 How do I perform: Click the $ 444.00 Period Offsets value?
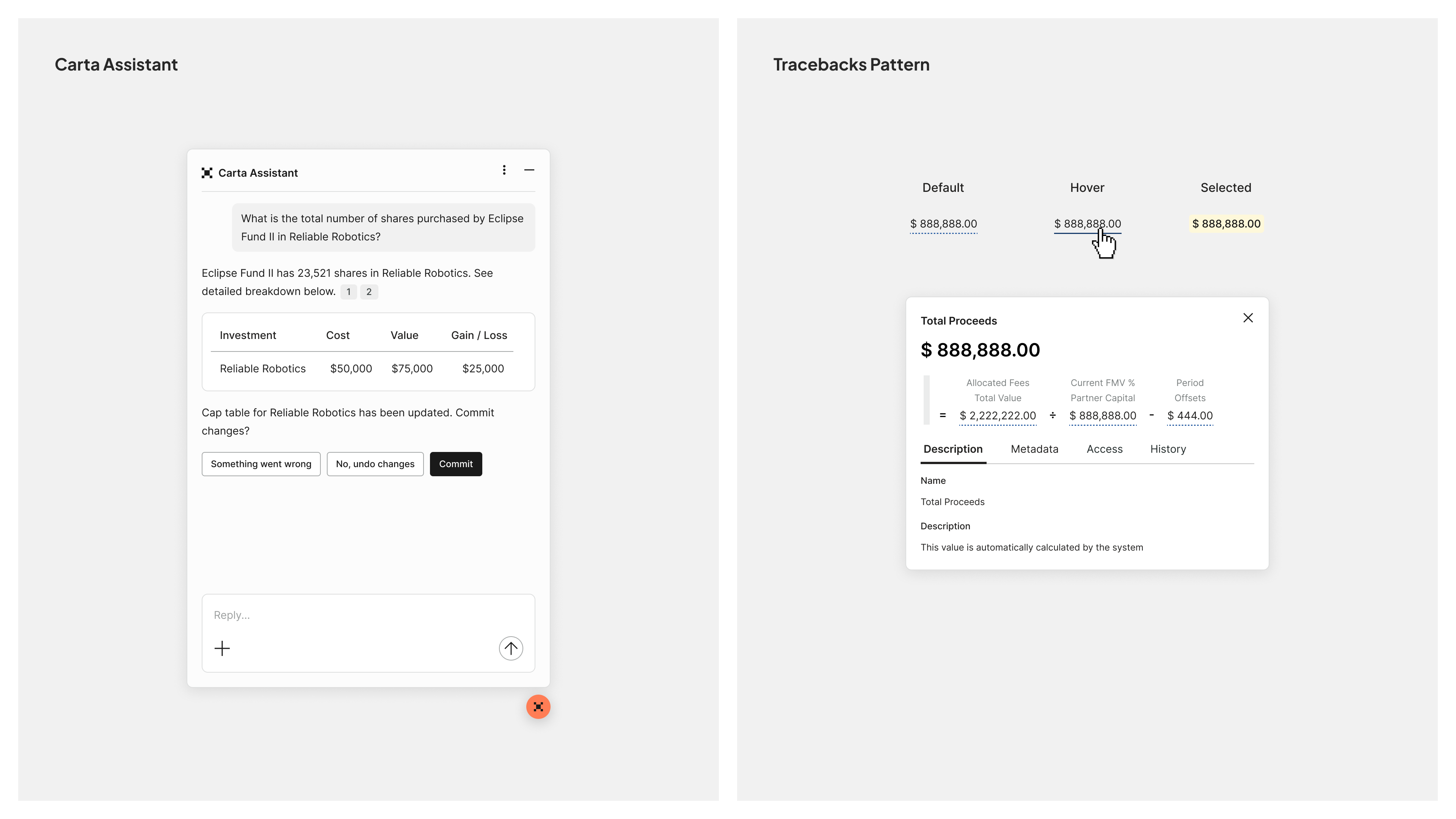coord(1190,416)
